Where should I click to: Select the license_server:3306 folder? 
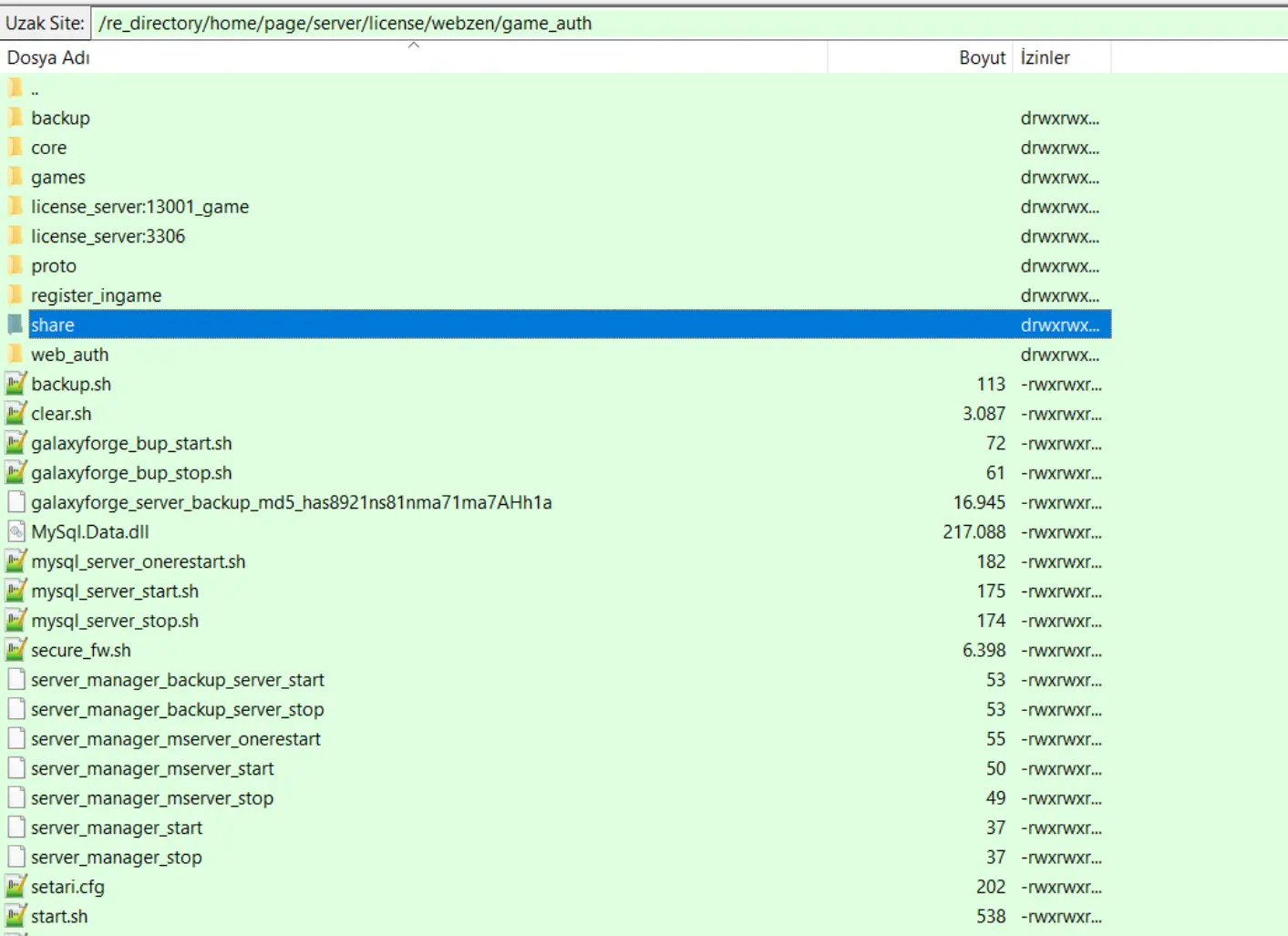(108, 236)
